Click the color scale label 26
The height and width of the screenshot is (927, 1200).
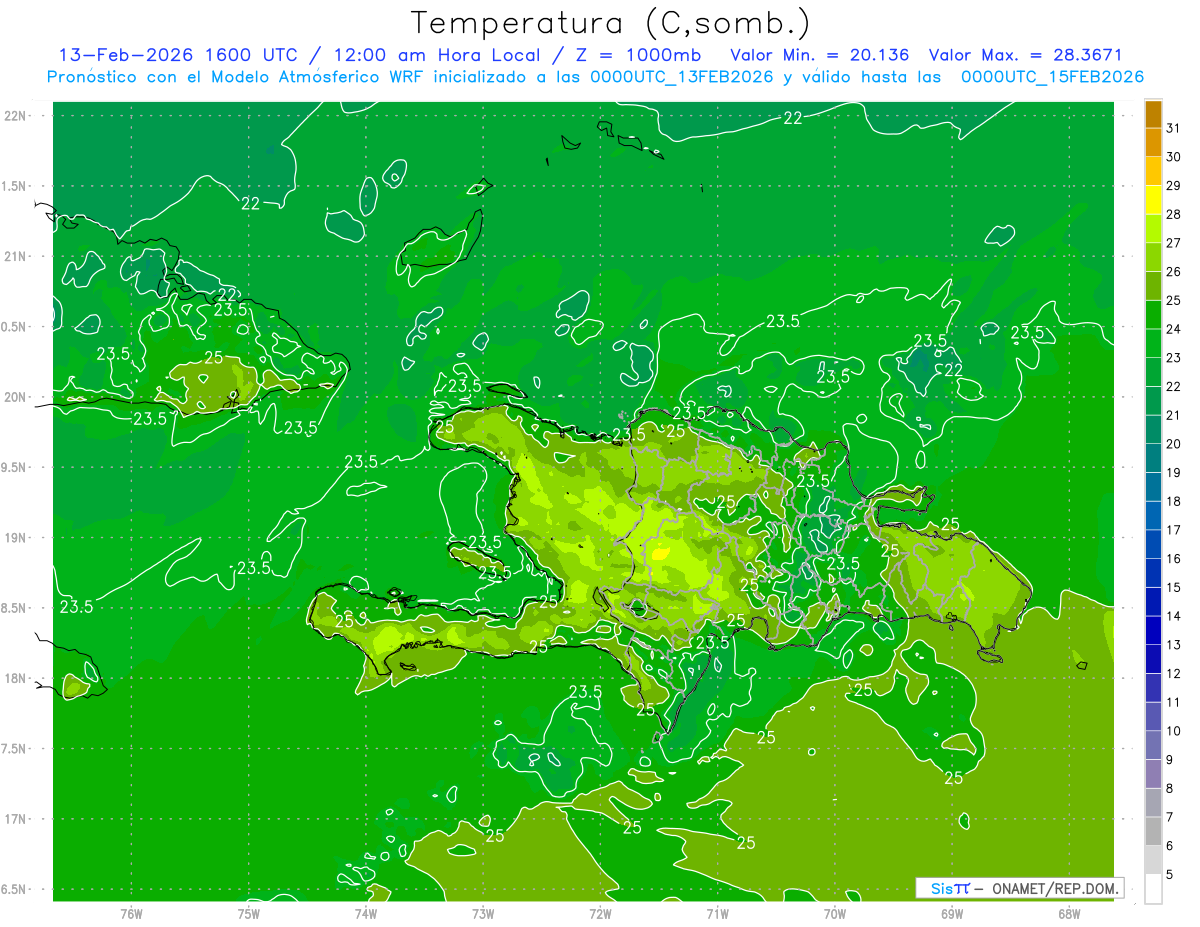[1174, 272]
